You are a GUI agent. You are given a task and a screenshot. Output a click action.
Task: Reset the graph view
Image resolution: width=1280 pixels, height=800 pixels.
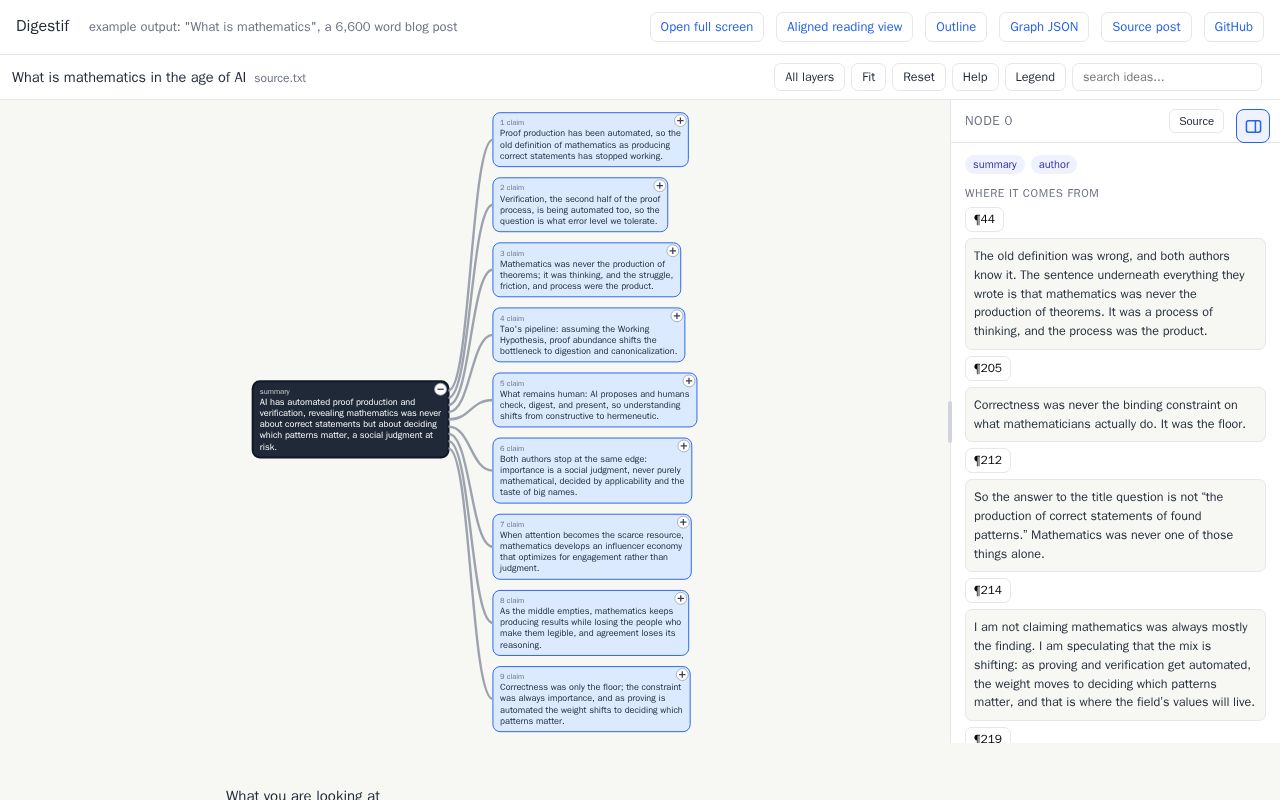[918, 77]
